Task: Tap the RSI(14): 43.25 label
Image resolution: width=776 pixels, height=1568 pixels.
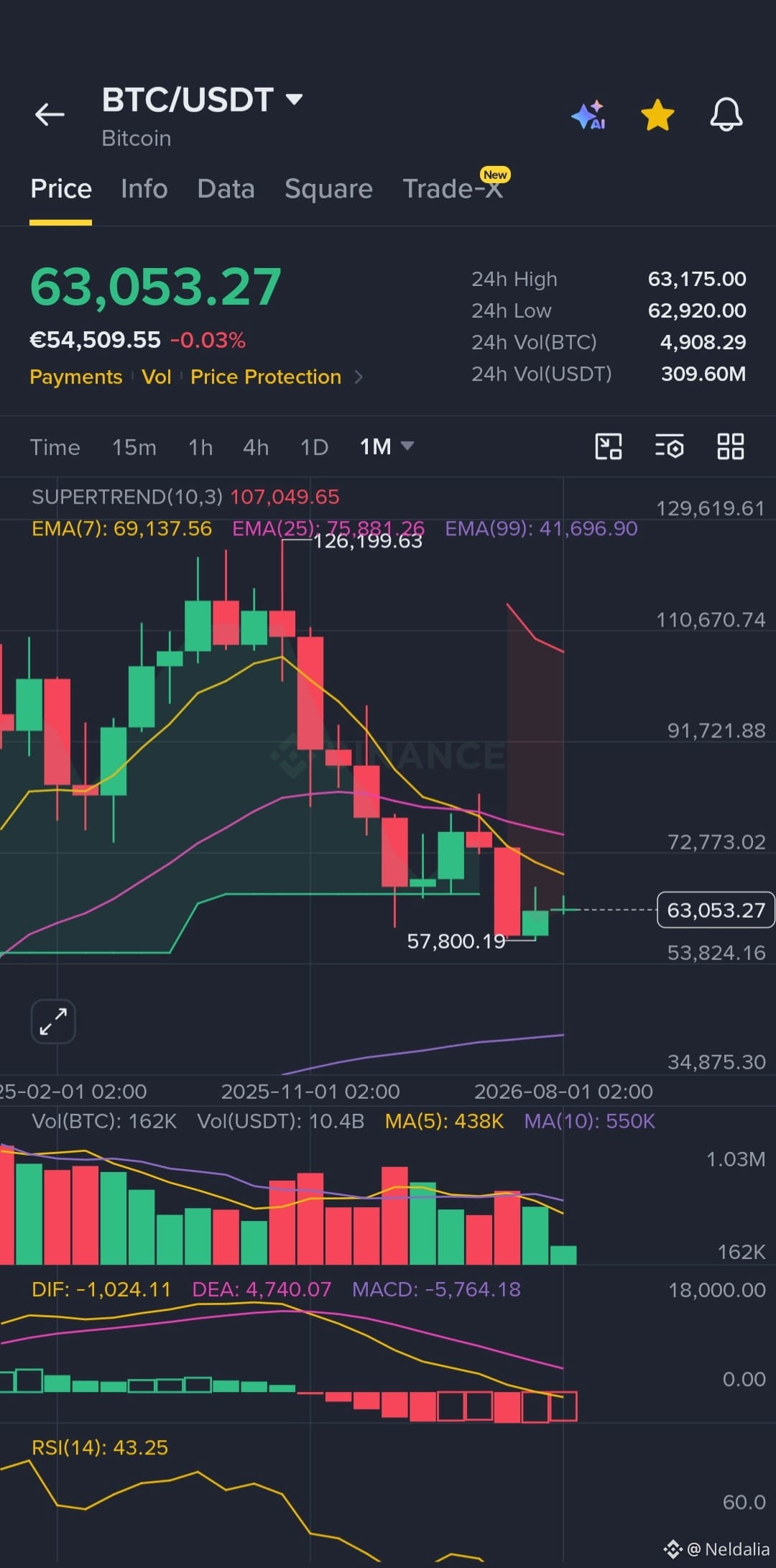Action: coord(100,1447)
